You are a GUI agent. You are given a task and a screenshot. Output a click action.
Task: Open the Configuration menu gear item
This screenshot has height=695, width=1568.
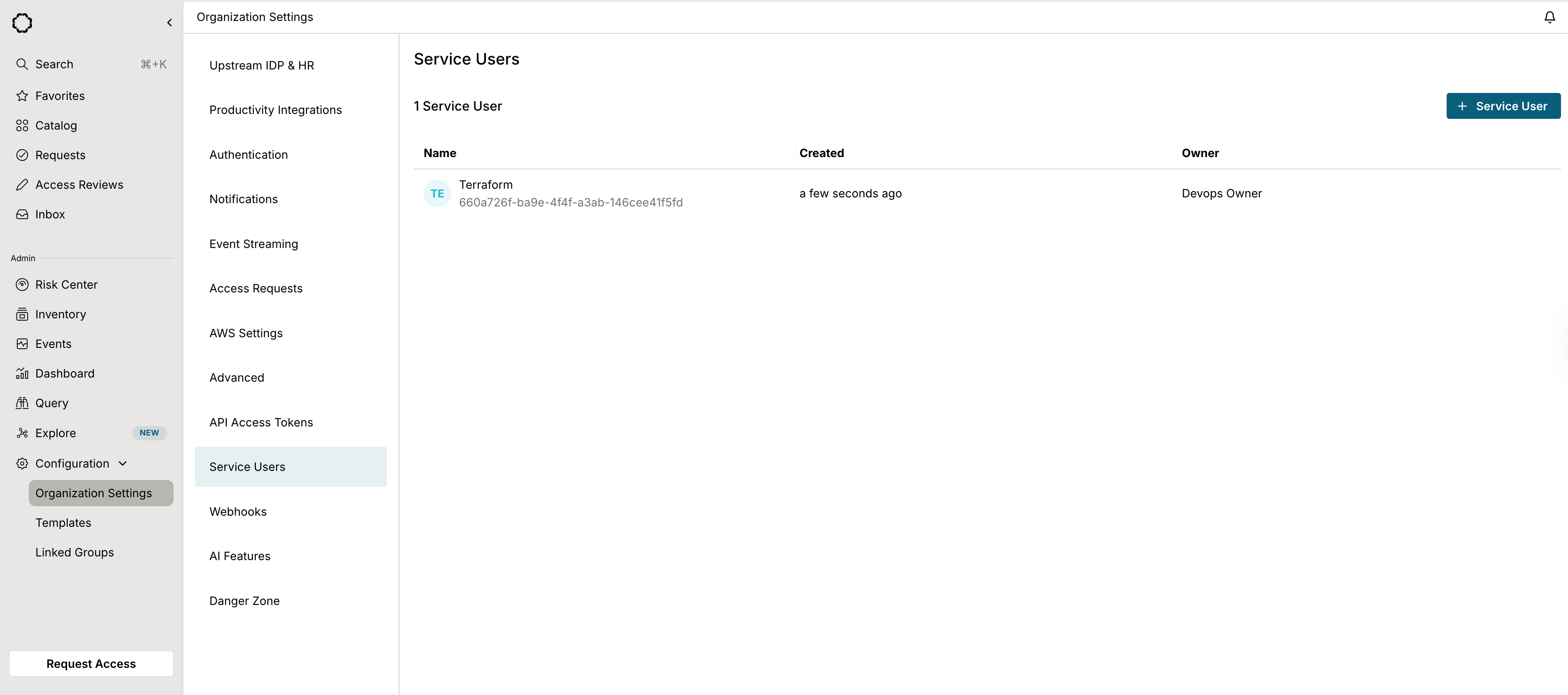(22, 464)
